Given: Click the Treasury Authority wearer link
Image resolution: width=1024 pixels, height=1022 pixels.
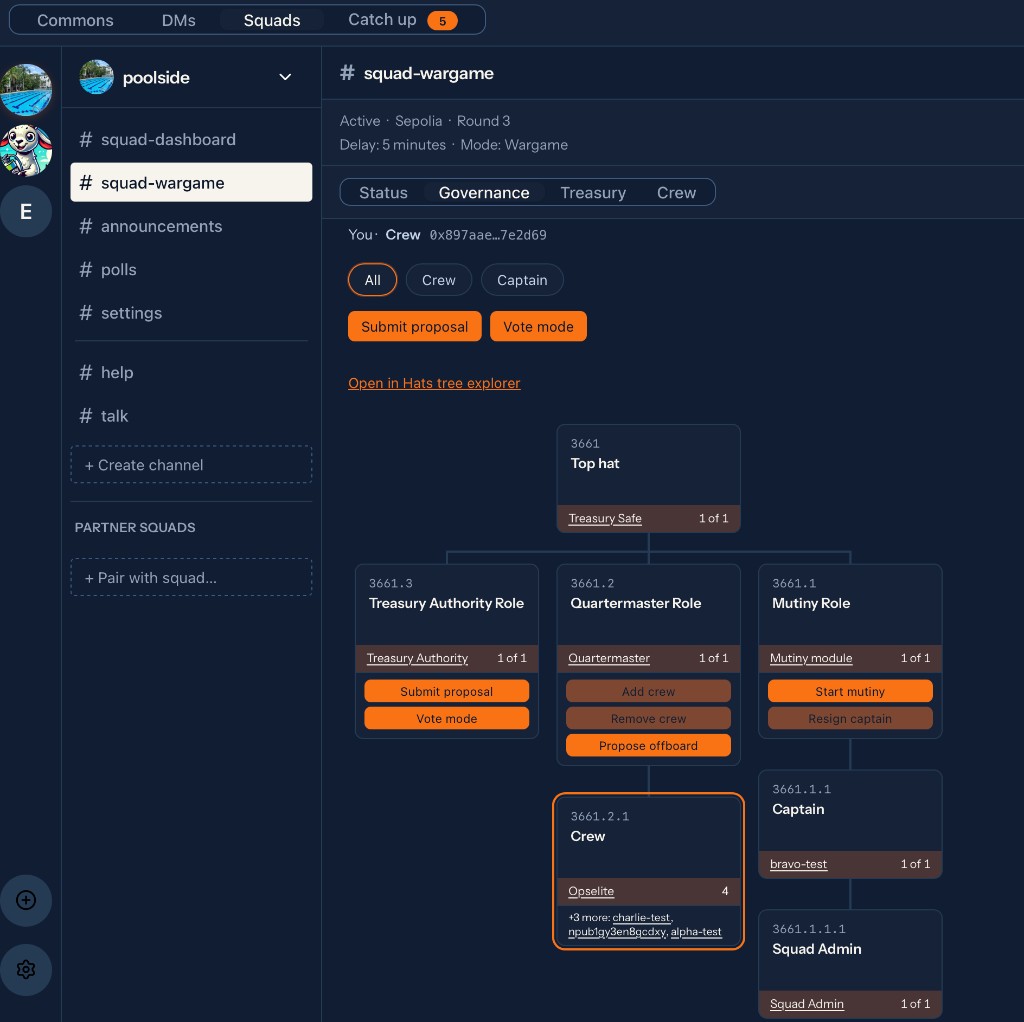Looking at the screenshot, I should pyautogui.click(x=417, y=658).
